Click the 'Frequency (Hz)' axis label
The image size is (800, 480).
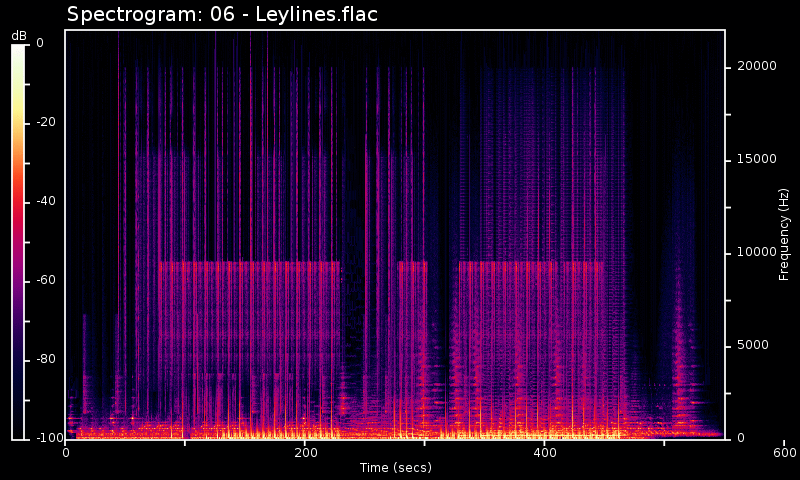click(785, 234)
